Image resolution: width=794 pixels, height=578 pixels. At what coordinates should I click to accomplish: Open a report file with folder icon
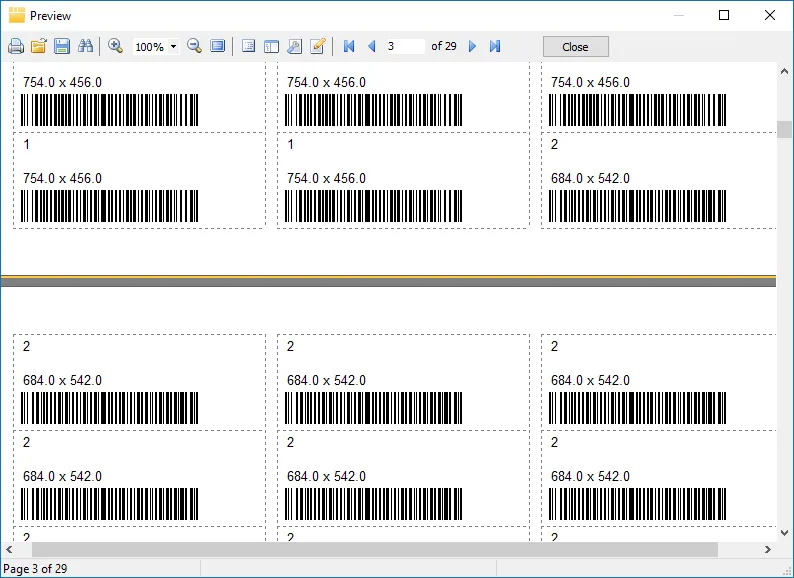point(39,46)
